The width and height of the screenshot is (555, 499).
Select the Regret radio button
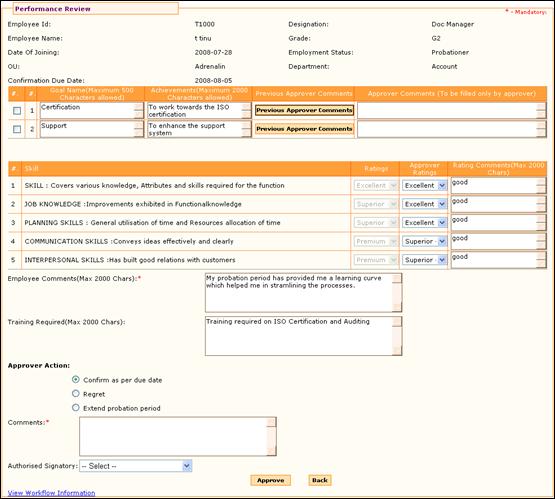pyautogui.click(x=75, y=394)
